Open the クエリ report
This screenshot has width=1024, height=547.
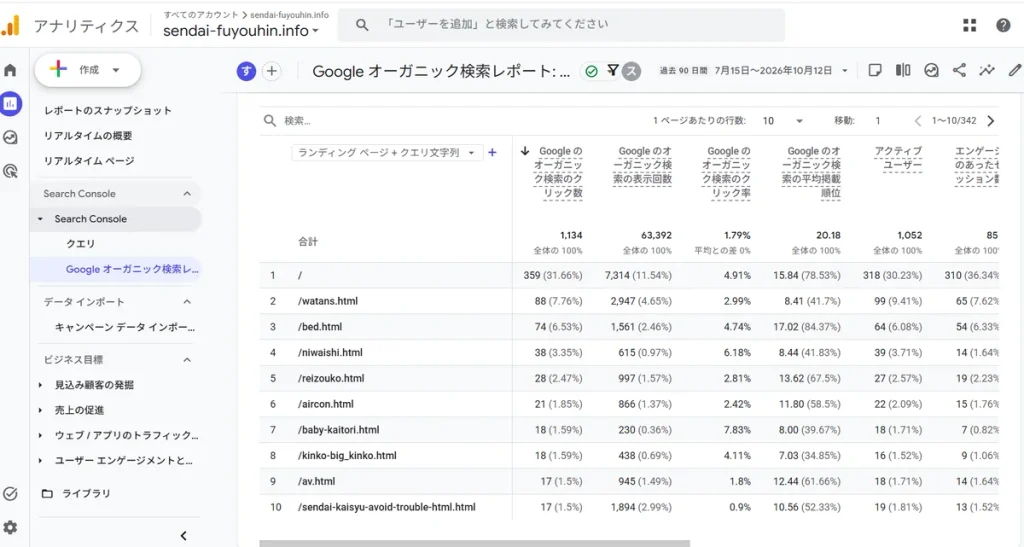click(80, 243)
